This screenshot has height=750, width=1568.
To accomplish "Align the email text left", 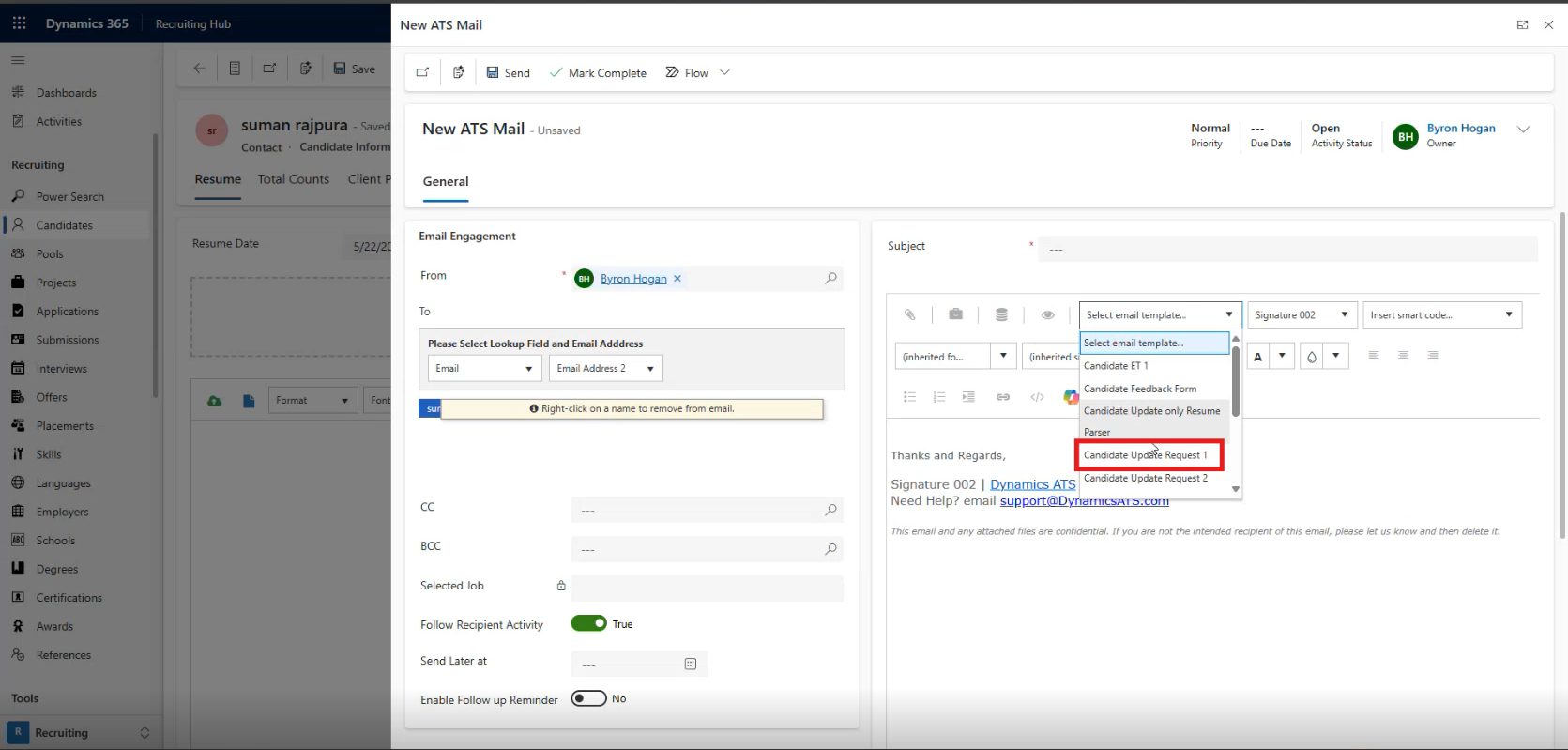I will coord(1373,356).
